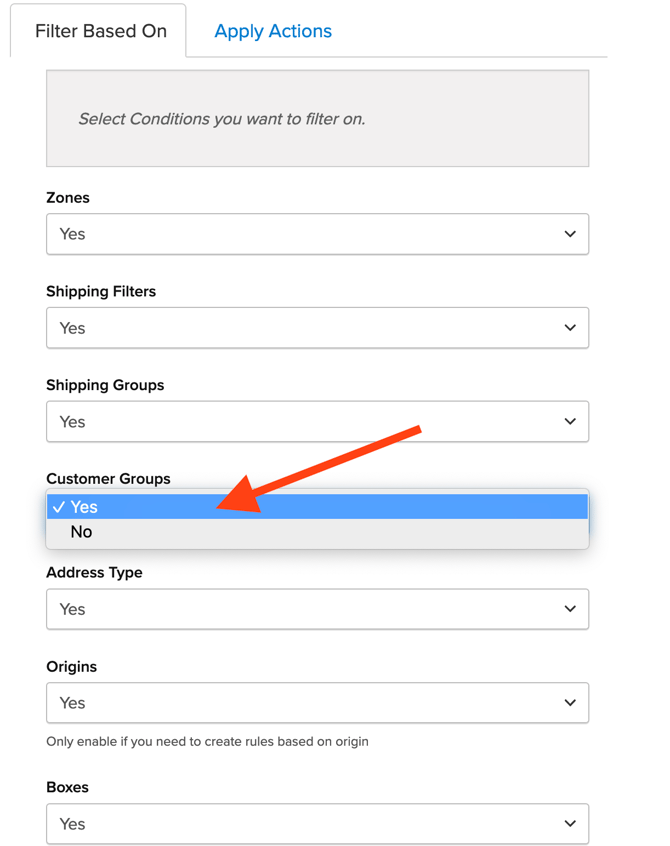
Task: Switch to the Apply Actions tab
Action: click(272, 31)
